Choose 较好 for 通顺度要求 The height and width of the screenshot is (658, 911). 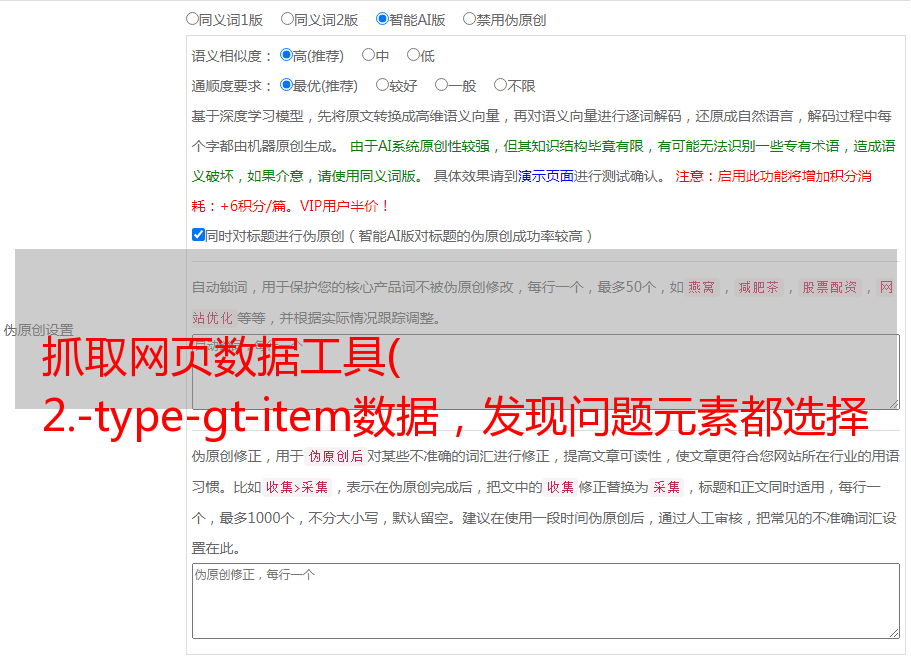(382, 86)
